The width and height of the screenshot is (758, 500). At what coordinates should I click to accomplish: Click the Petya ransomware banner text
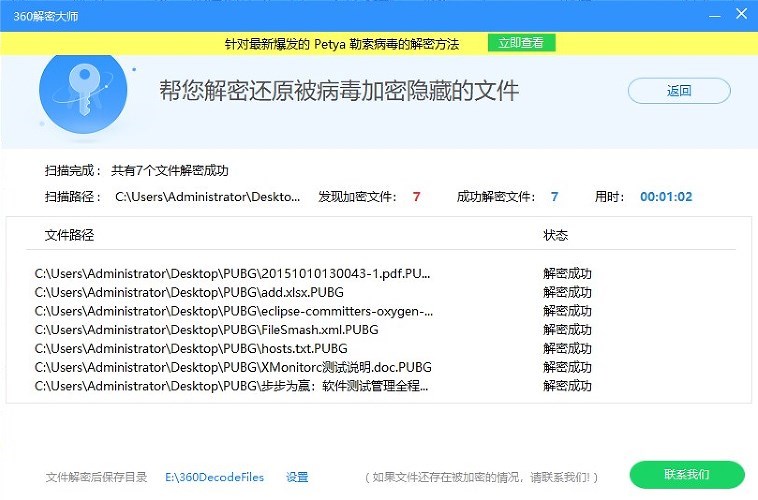342,44
